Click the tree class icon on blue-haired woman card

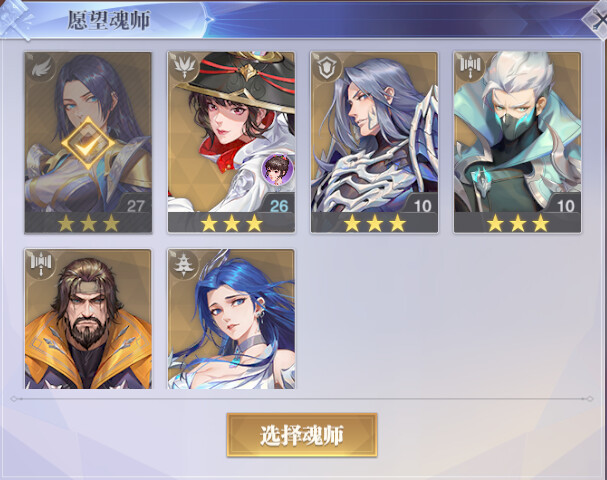[184, 265]
